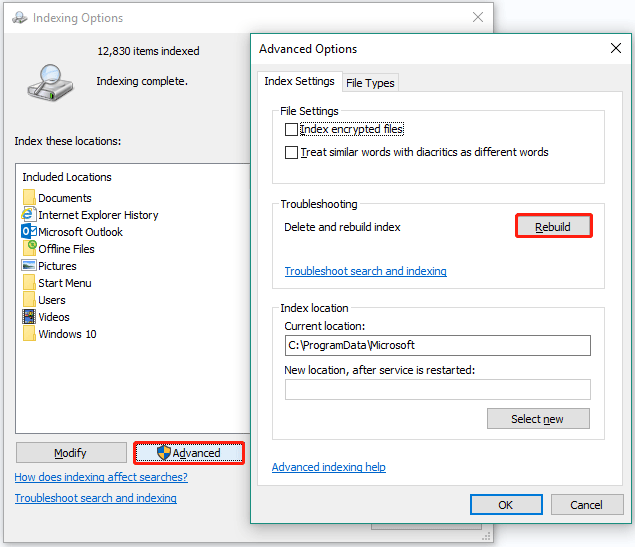Close the Advanced Options dialog
Image resolution: width=635 pixels, height=547 pixels.
click(x=615, y=48)
